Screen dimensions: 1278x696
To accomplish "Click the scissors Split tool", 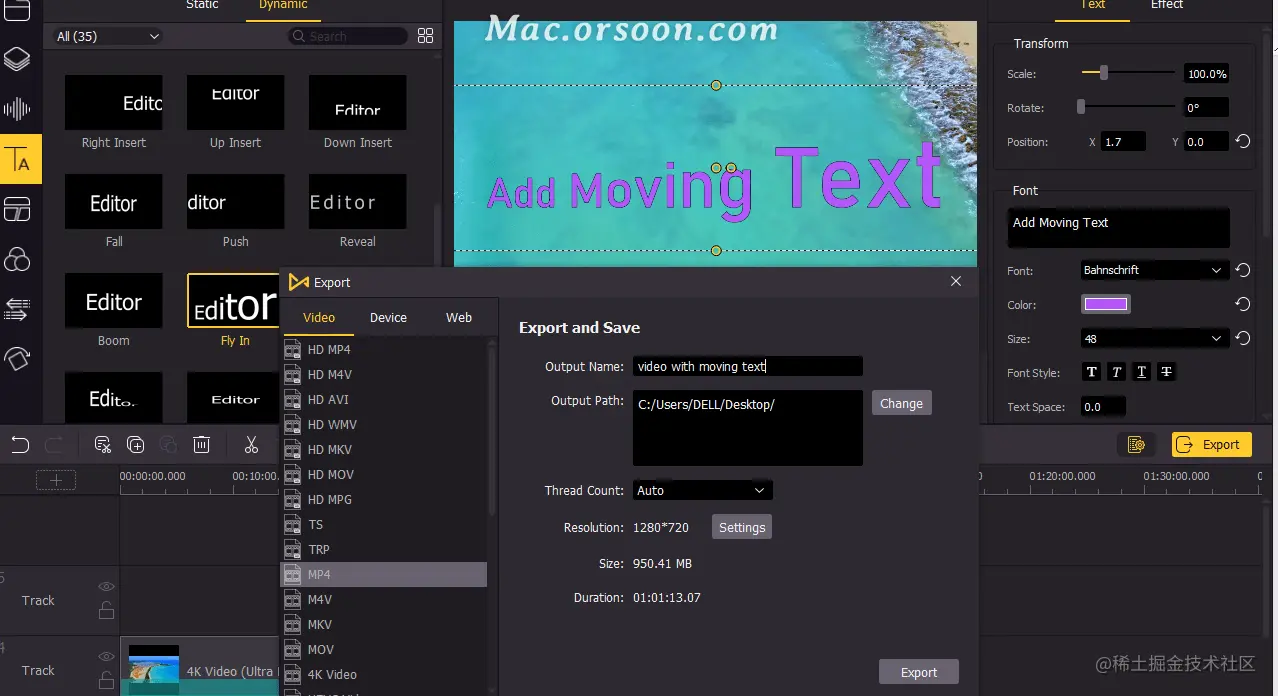I will click(251, 445).
